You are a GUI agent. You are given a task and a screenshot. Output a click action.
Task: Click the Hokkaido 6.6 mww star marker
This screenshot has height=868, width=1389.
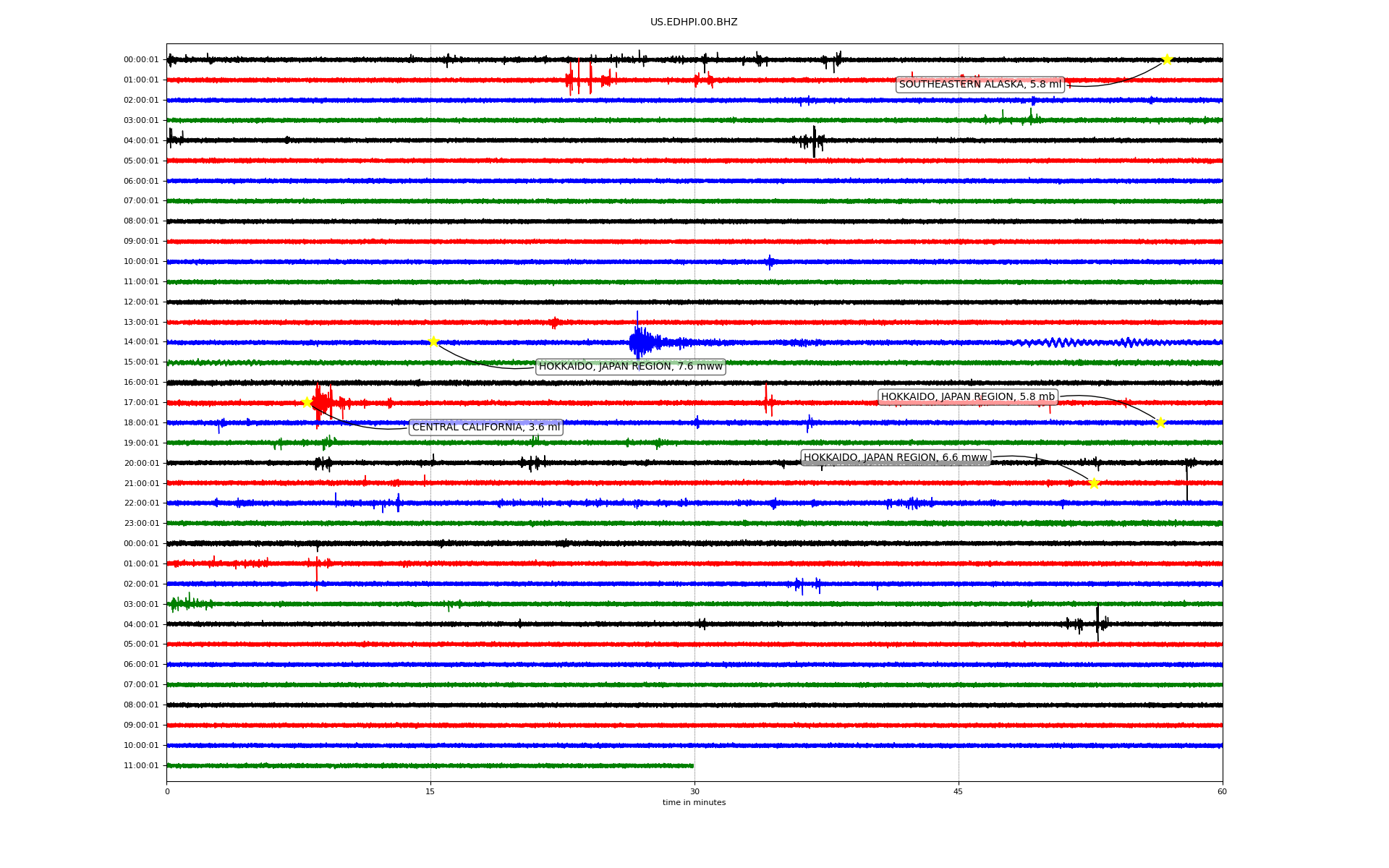click(1094, 483)
